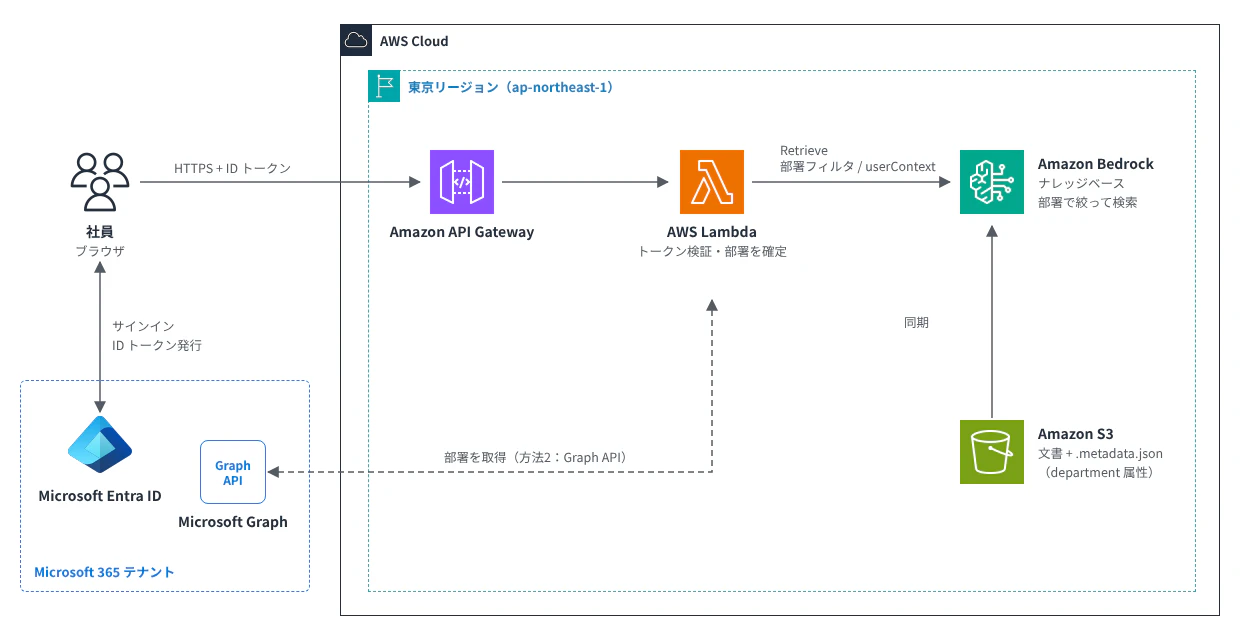The width and height of the screenshot is (1240, 640).
Task: Click the "Retrieve" label above arrow
Action: coord(804,151)
